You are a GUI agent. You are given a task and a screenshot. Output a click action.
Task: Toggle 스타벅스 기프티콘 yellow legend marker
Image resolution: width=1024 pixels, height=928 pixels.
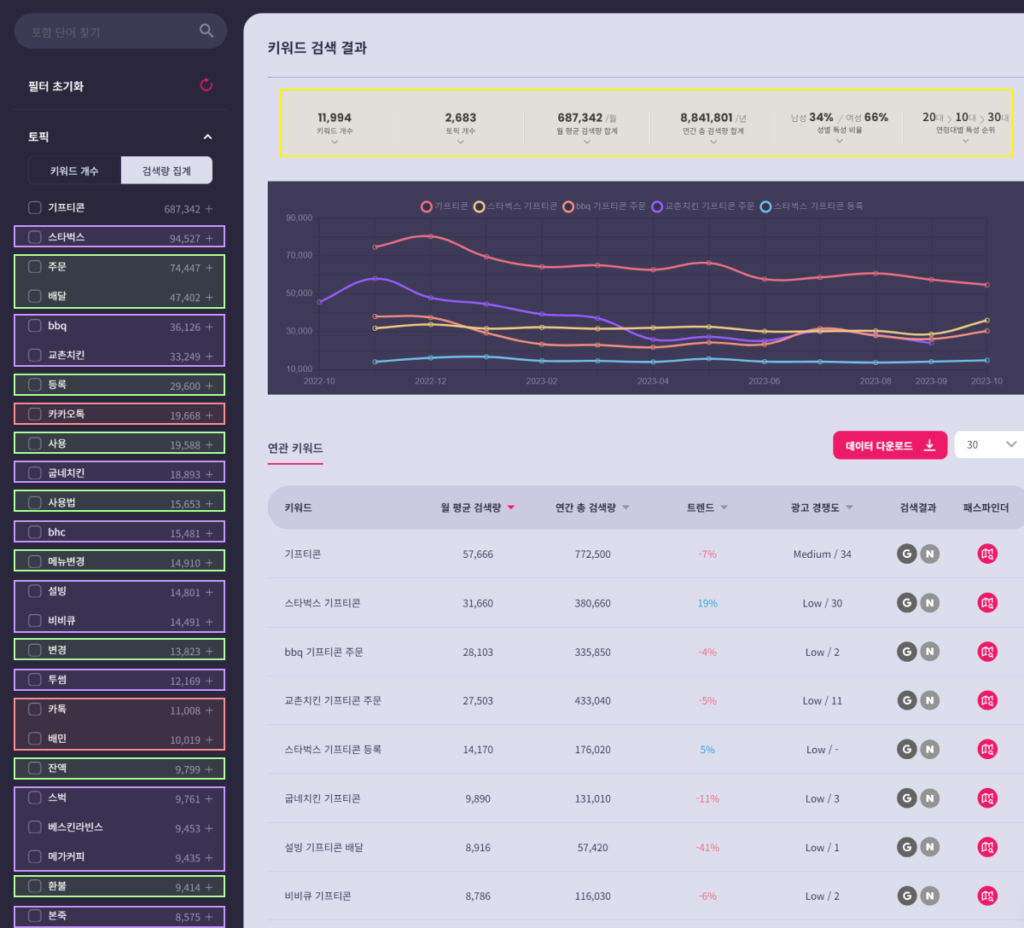tap(479, 206)
